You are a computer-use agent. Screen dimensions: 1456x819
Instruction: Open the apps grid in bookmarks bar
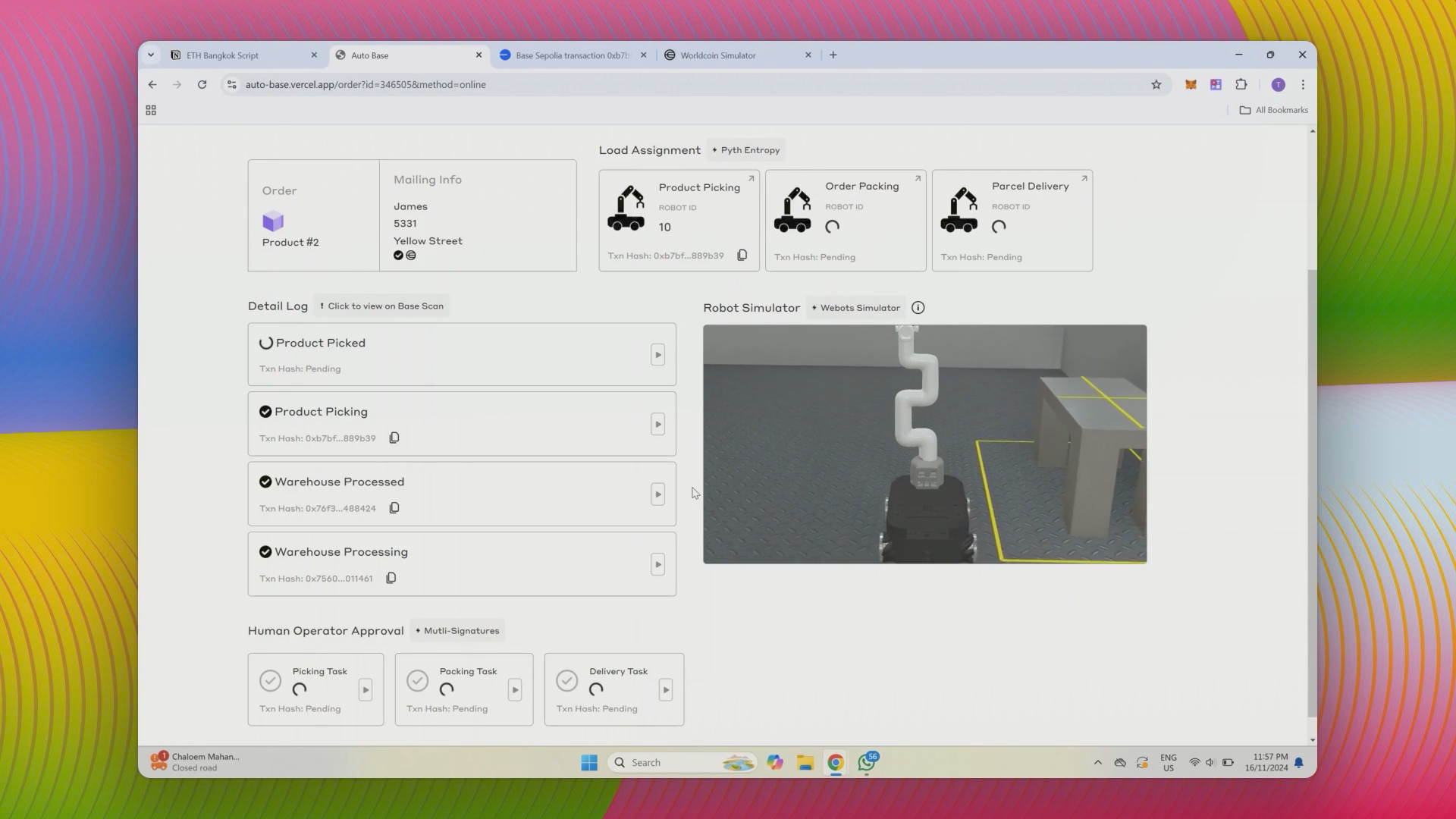click(151, 111)
